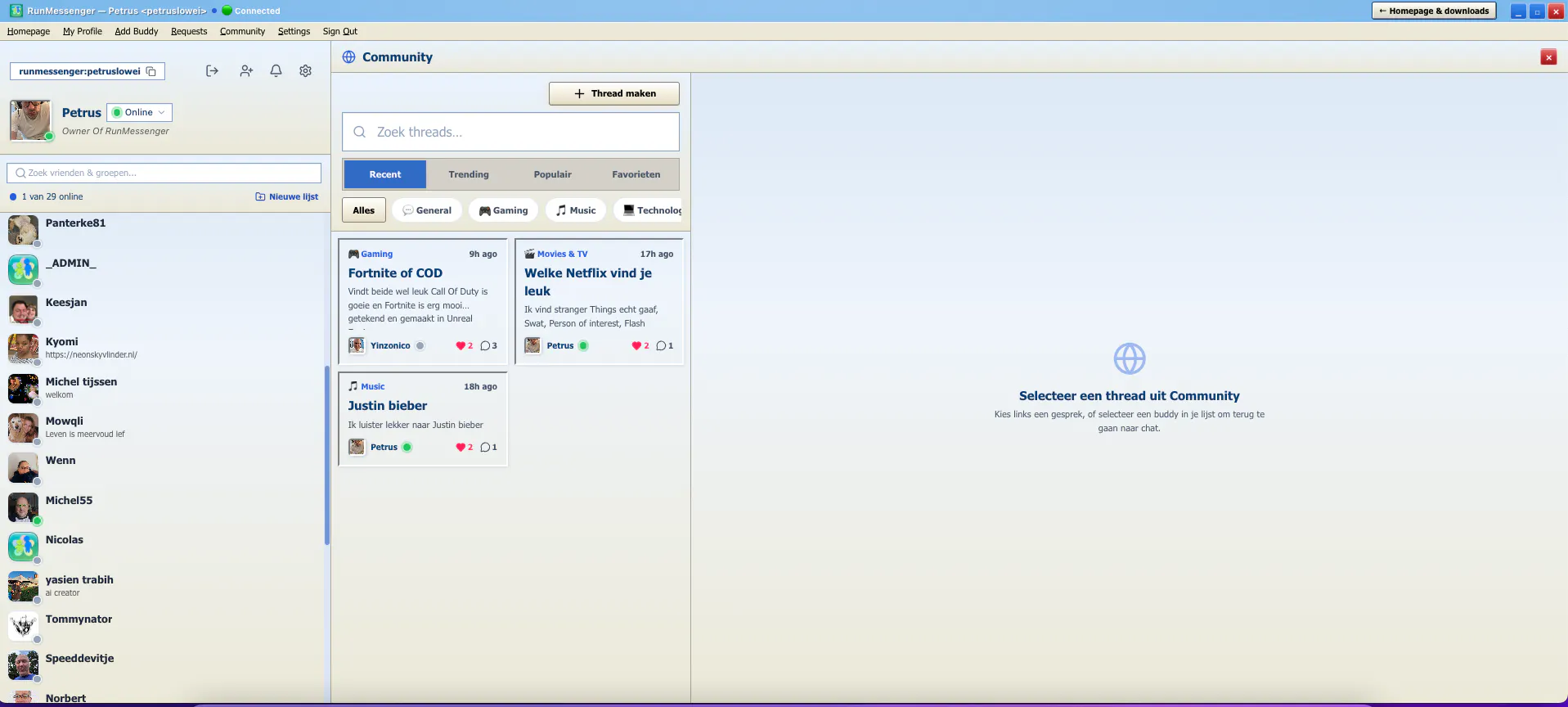This screenshot has width=1568, height=707.
Task: Open the Homepage menu
Action: pyautogui.click(x=29, y=31)
